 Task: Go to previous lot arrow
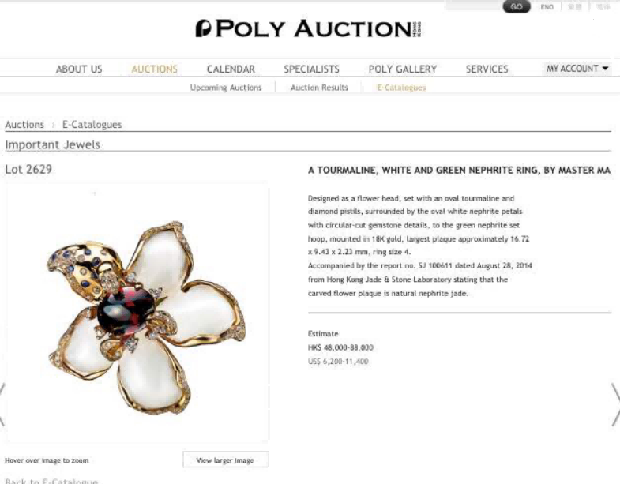click(x=2, y=404)
